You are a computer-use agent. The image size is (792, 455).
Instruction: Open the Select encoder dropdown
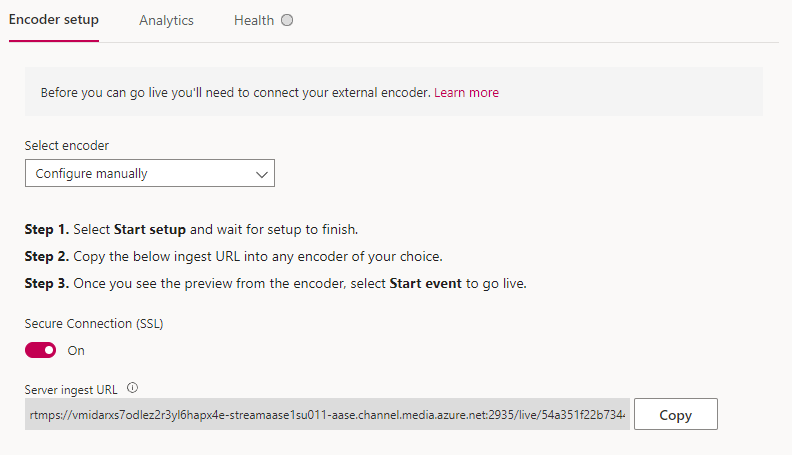[150, 173]
